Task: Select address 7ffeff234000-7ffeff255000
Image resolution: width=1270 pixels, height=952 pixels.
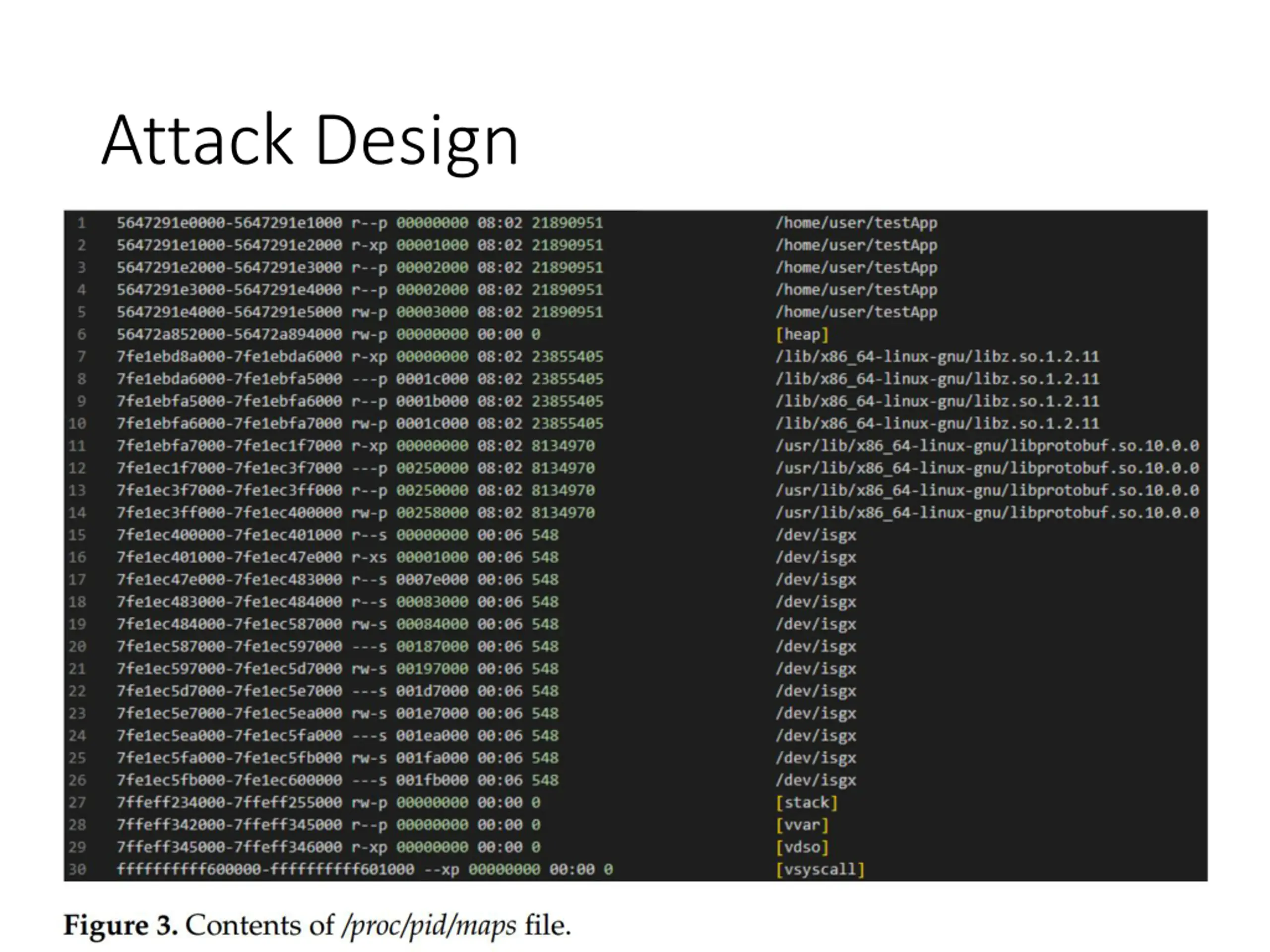Action: click(230, 802)
